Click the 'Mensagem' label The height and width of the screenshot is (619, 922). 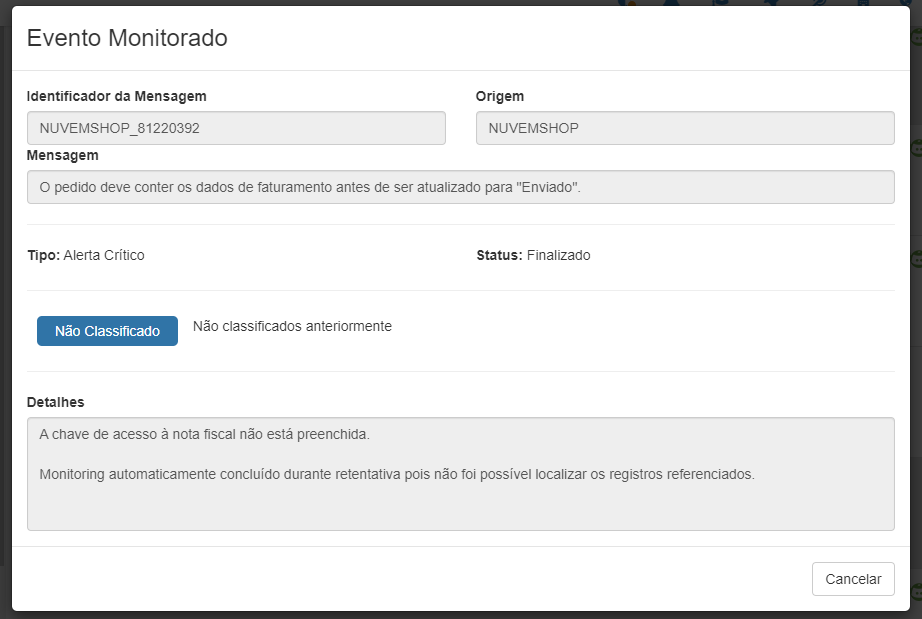tap(62, 156)
